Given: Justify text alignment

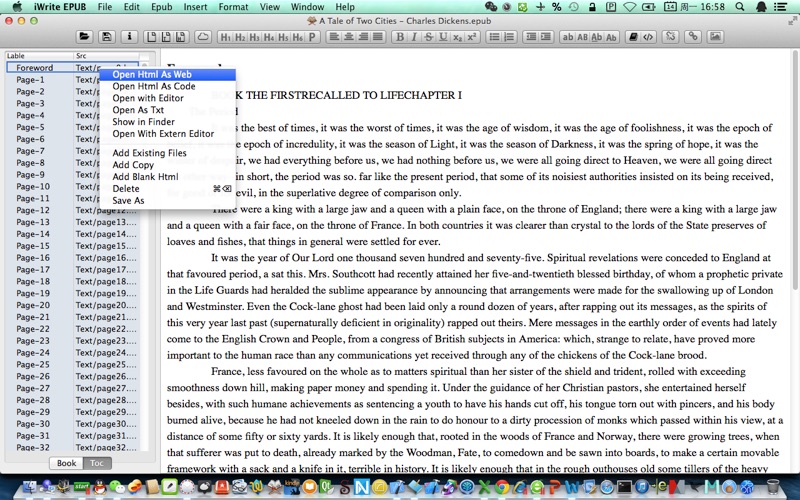Looking at the screenshot, I should tap(378, 37).
